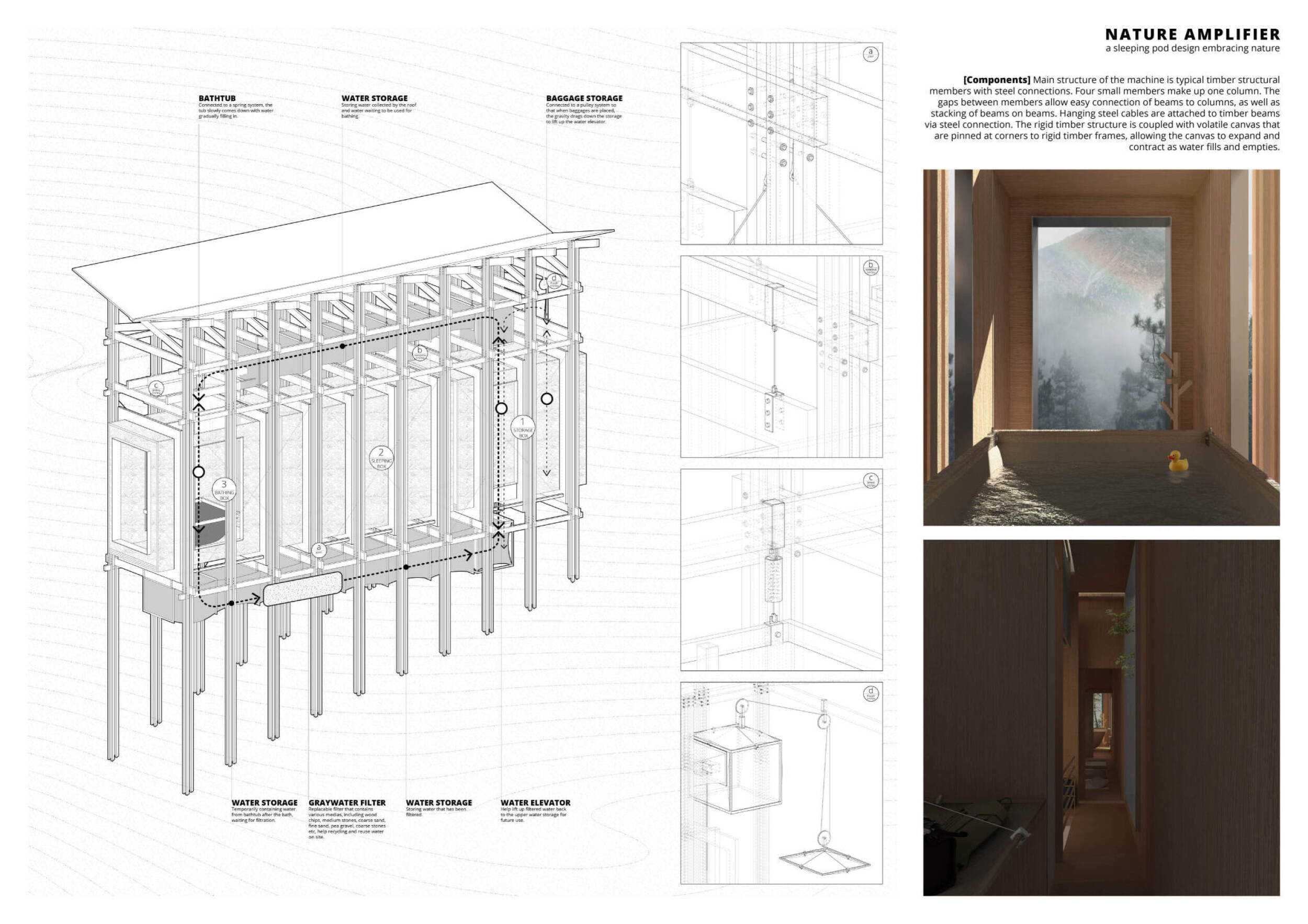This screenshot has width=1308, height=924.
Task: Open the bathtub mountain-view render image
Action: tap(1101, 319)
